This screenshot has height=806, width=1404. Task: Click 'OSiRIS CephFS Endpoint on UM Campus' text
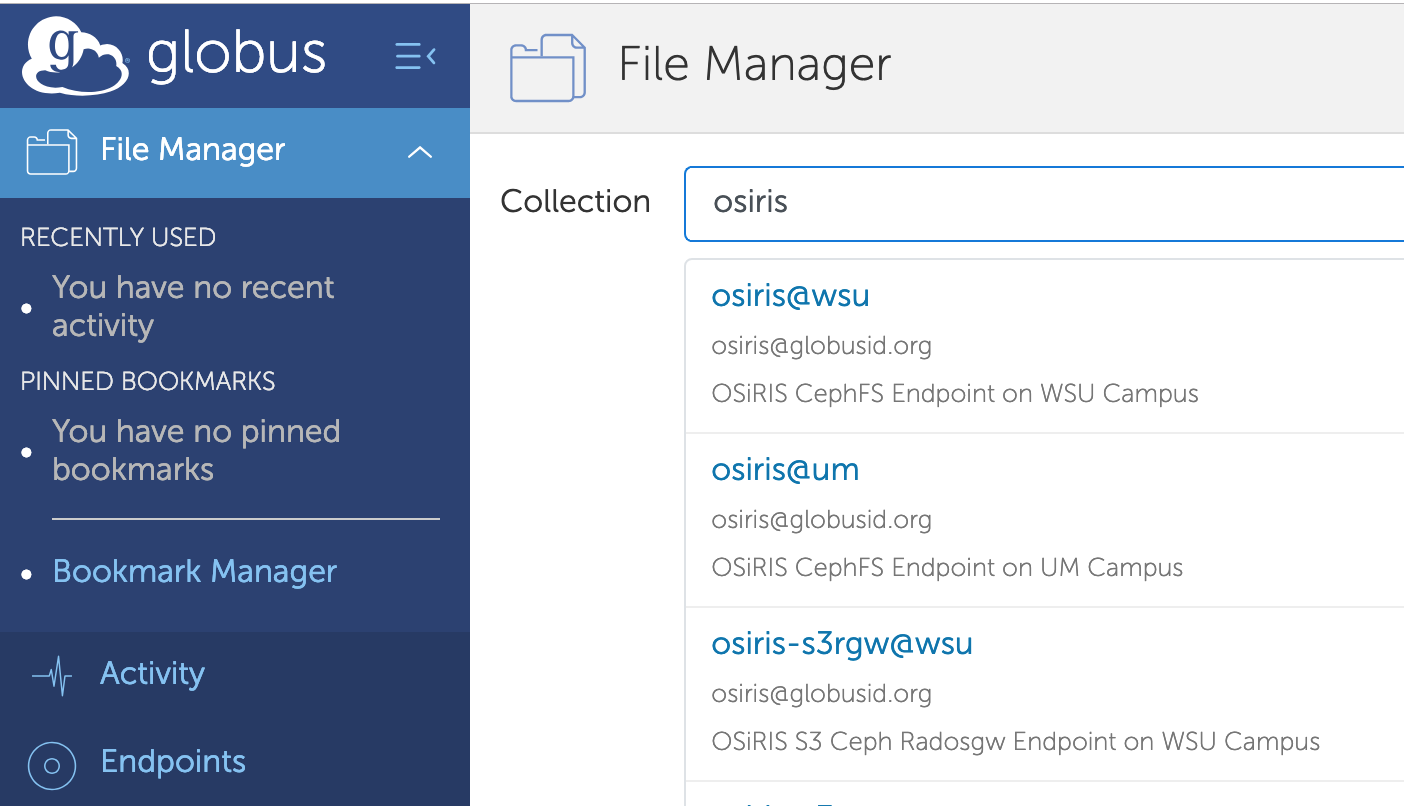(947, 567)
